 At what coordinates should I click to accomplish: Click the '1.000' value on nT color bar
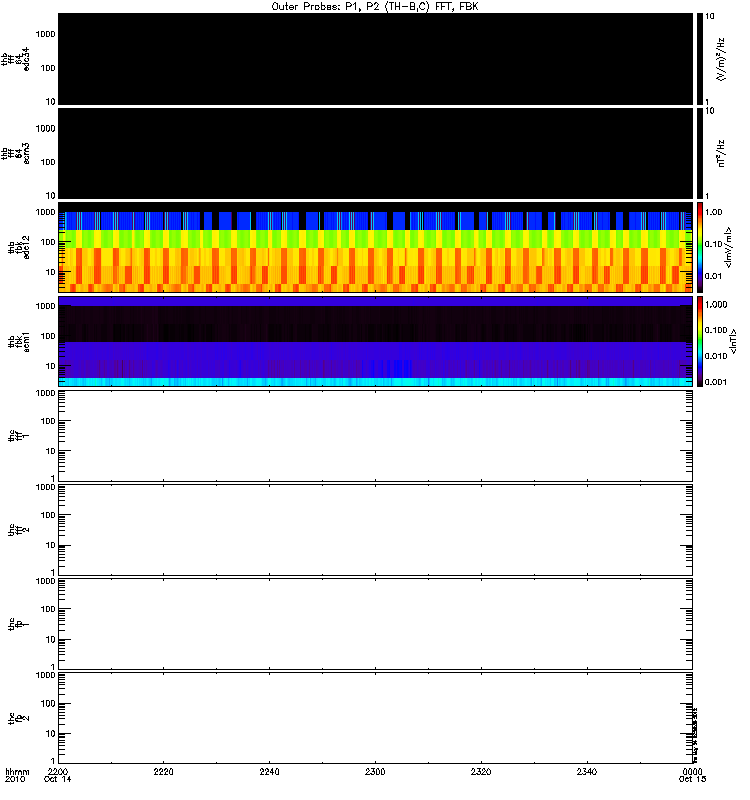tap(716, 305)
